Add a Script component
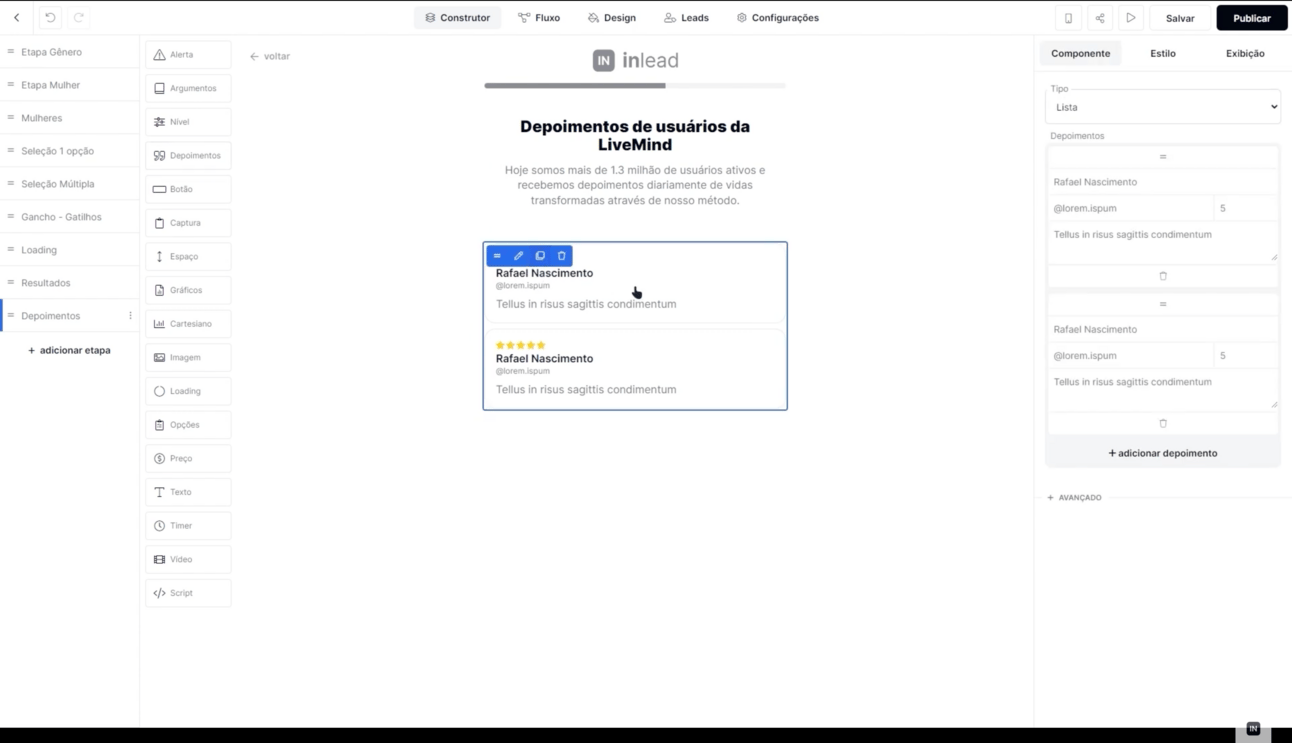Viewport: 1292px width, 743px height. (188, 593)
